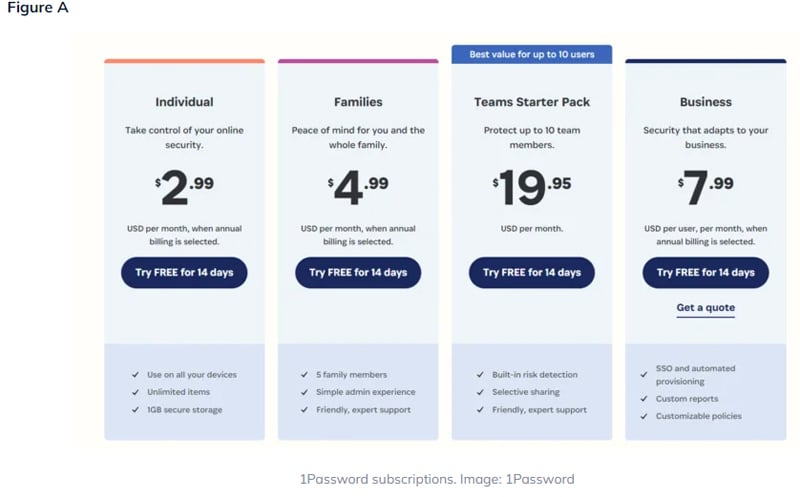Select the Individual plan heading
The image size is (800, 497).
point(184,102)
